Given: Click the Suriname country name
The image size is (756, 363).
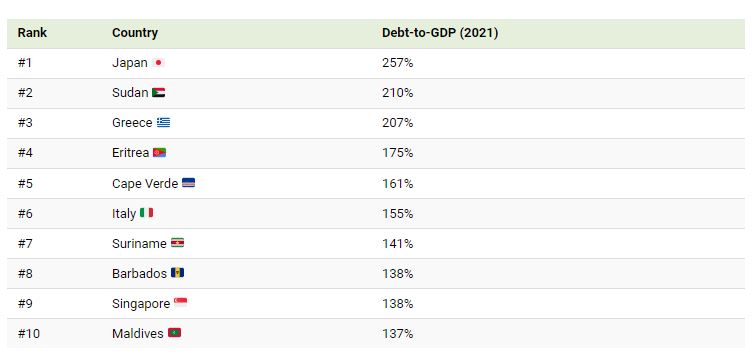Looking at the screenshot, I should pos(139,243).
